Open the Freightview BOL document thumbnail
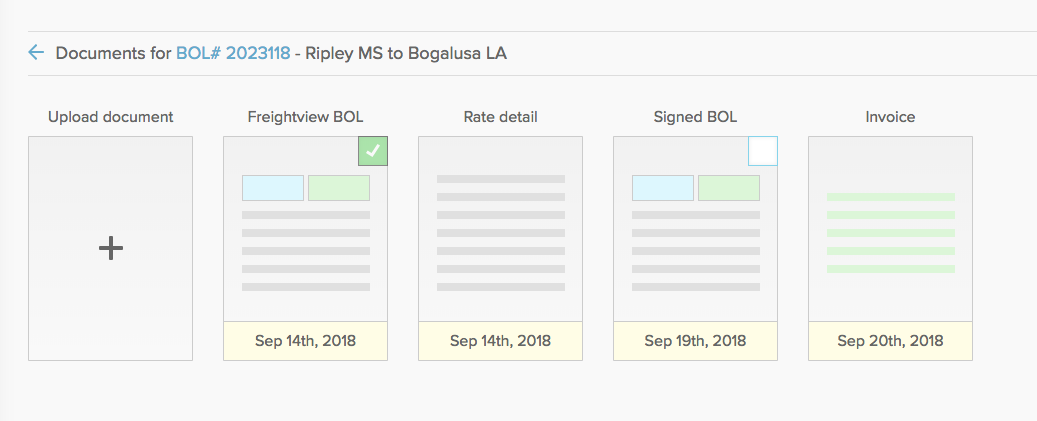This screenshot has width=1037, height=421. click(x=306, y=229)
